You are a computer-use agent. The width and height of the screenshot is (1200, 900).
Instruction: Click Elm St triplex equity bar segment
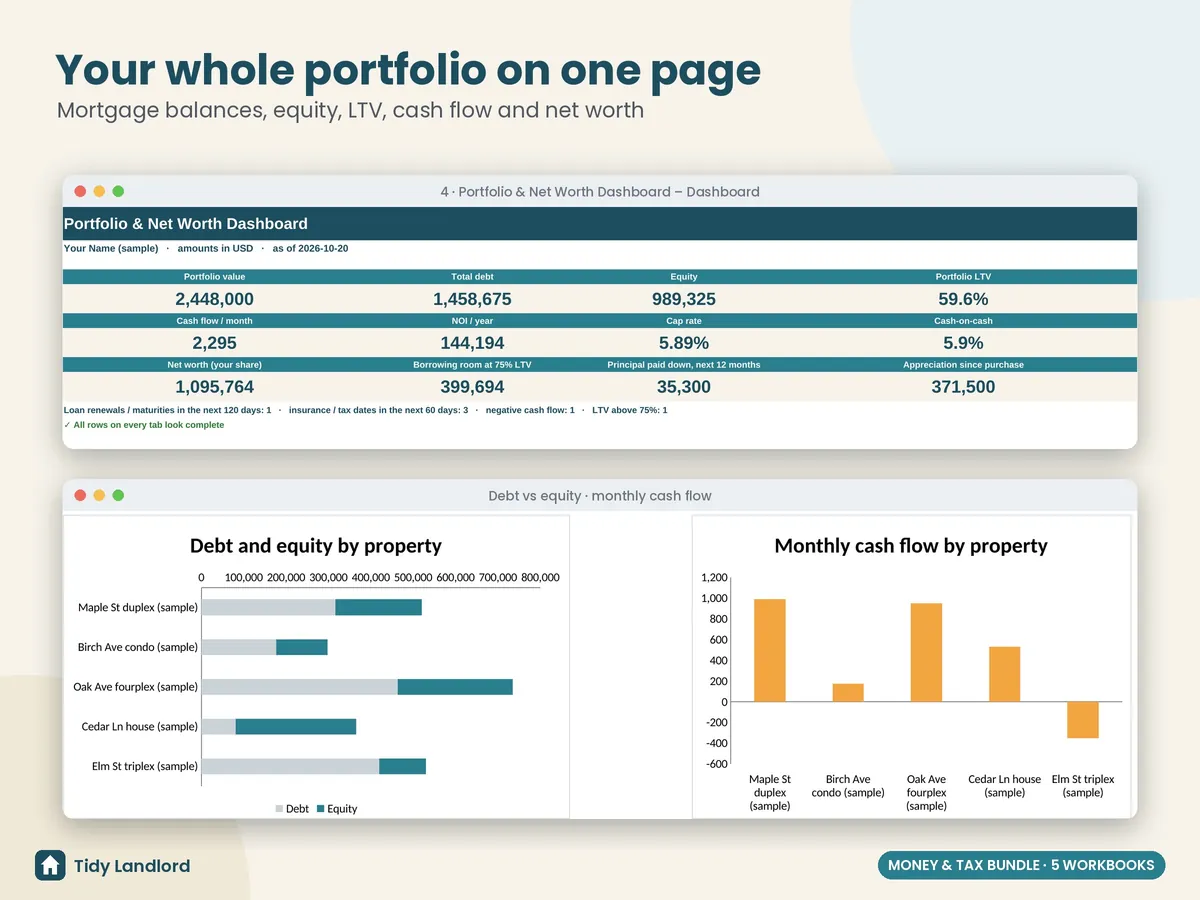(402, 767)
